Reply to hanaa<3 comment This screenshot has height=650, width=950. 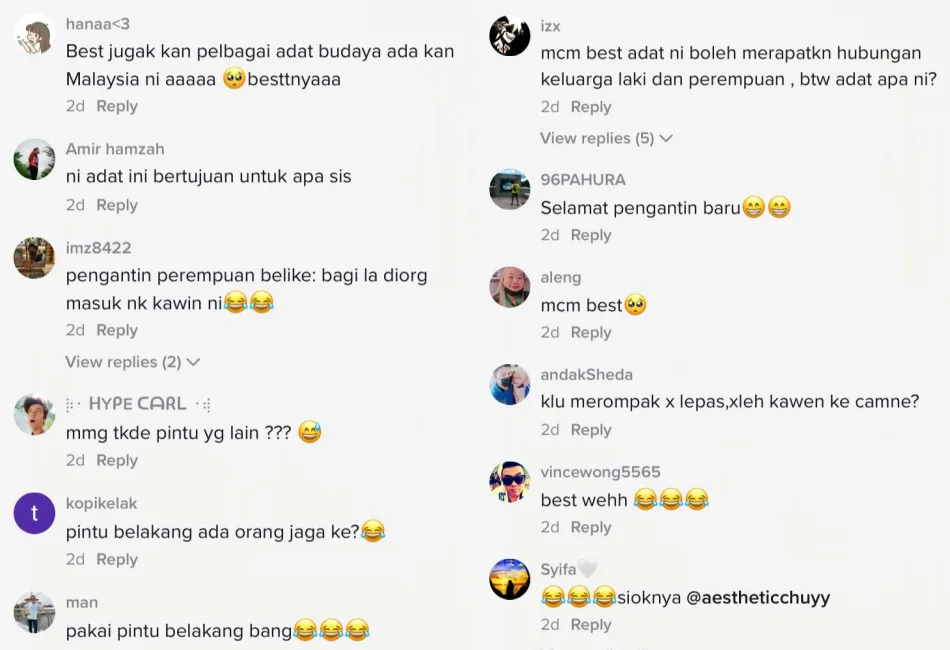pos(117,106)
